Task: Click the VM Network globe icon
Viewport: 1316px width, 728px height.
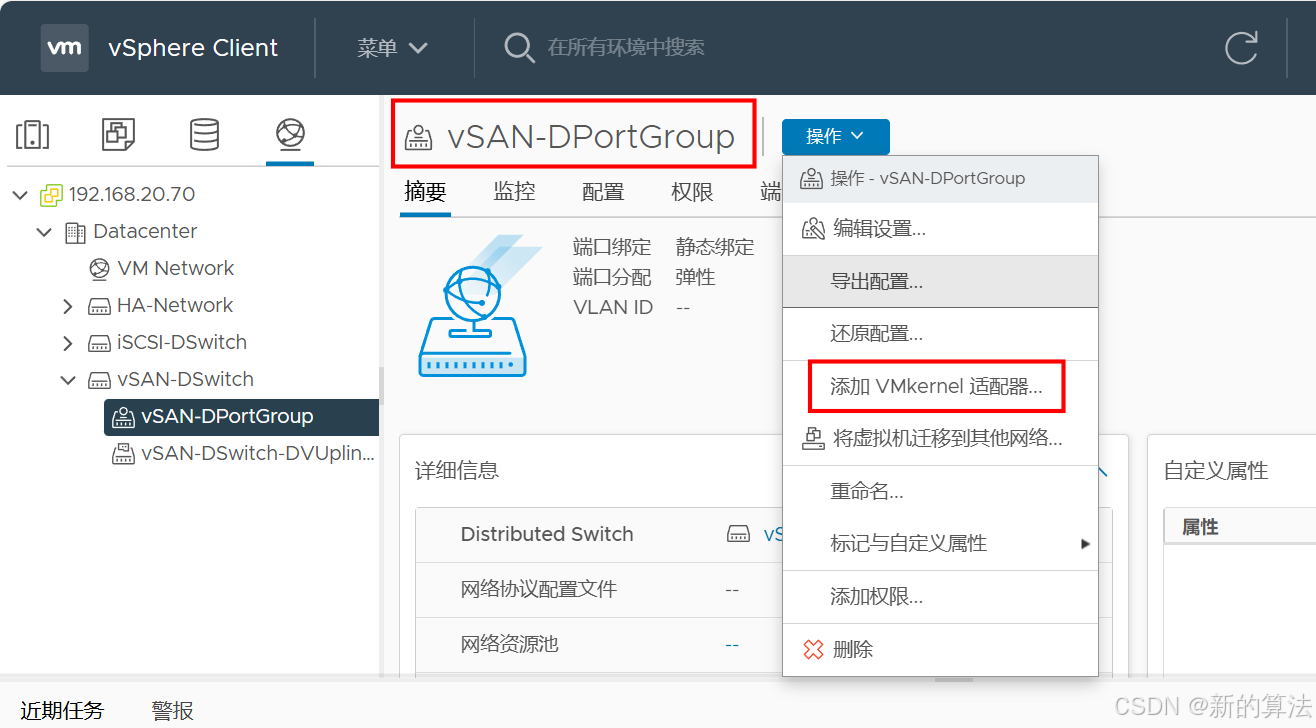Action: pyautogui.click(x=99, y=269)
